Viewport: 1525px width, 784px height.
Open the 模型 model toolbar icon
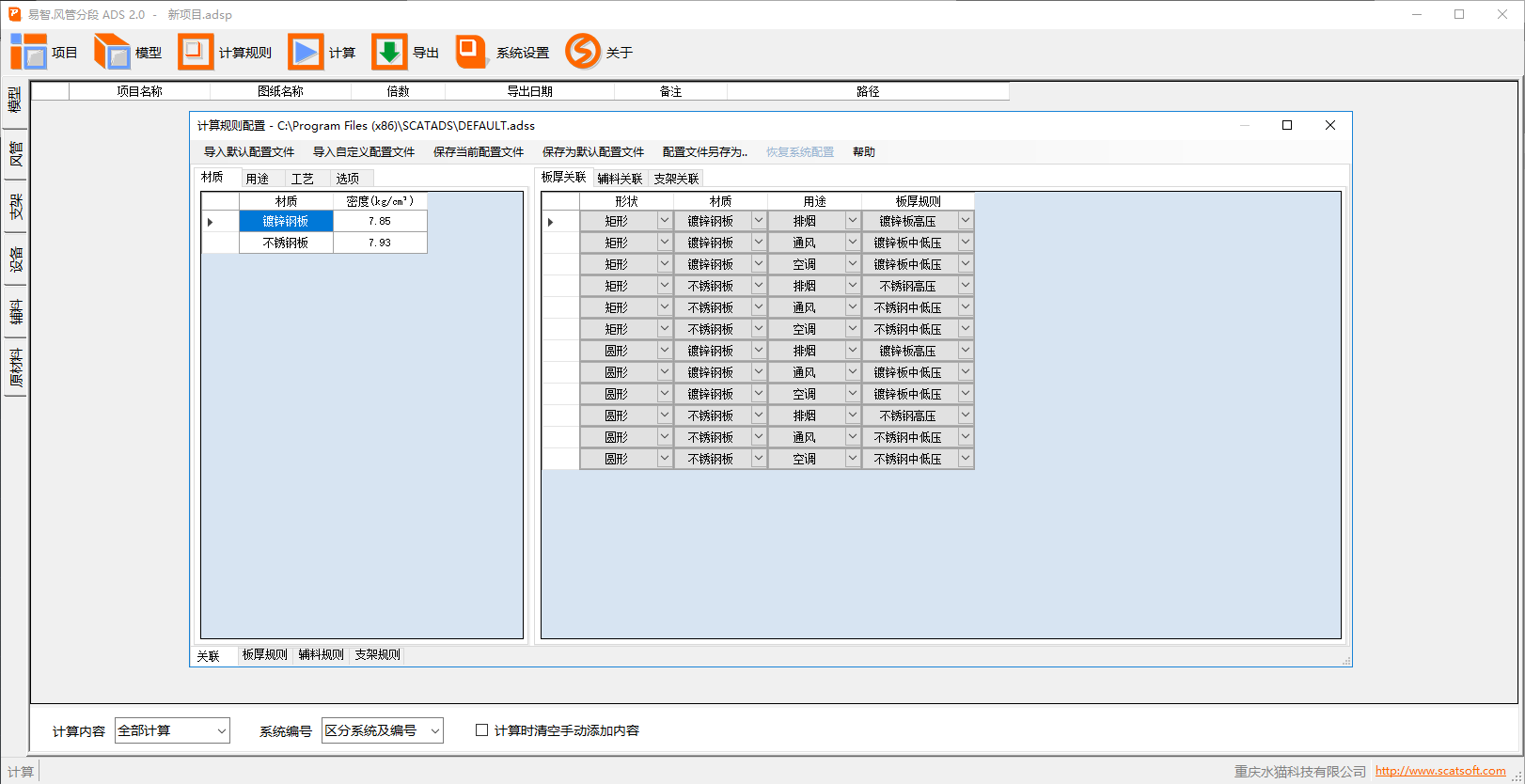[x=112, y=52]
